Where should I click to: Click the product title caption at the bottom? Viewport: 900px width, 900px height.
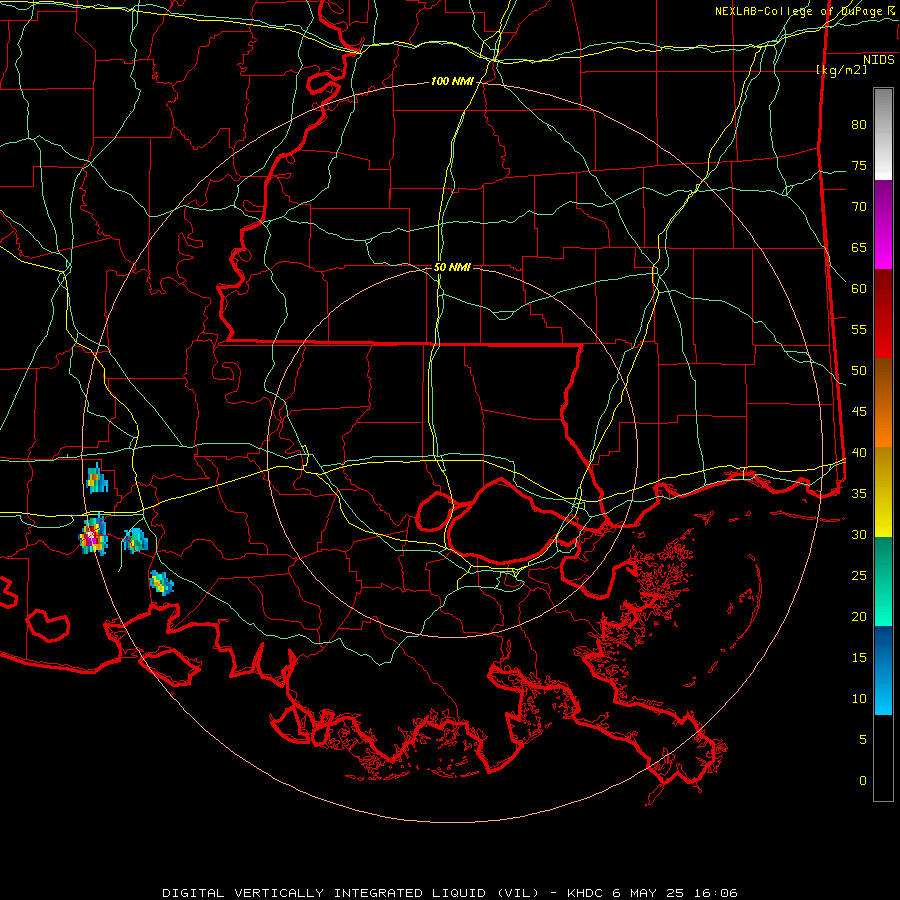pos(449,893)
